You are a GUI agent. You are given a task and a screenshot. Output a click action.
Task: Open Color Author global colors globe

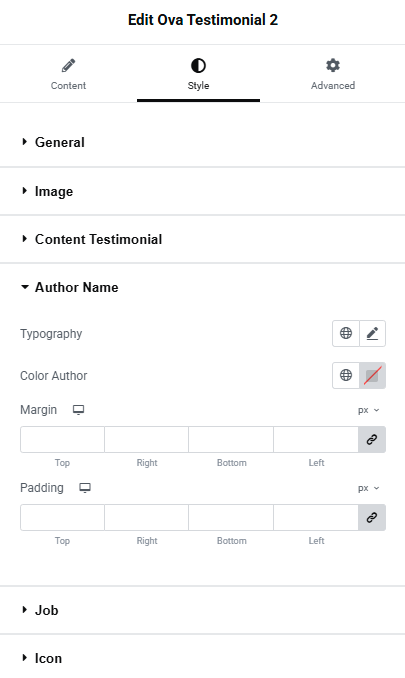346,375
